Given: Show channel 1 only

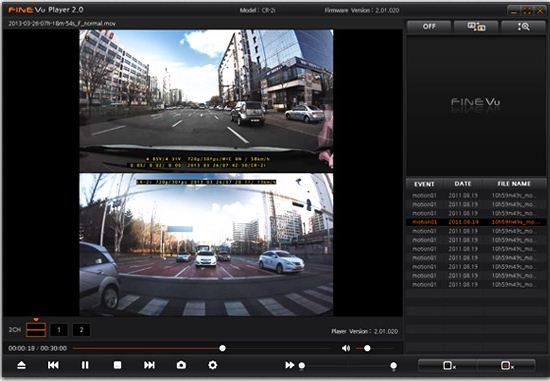Looking at the screenshot, I should click(59, 330).
